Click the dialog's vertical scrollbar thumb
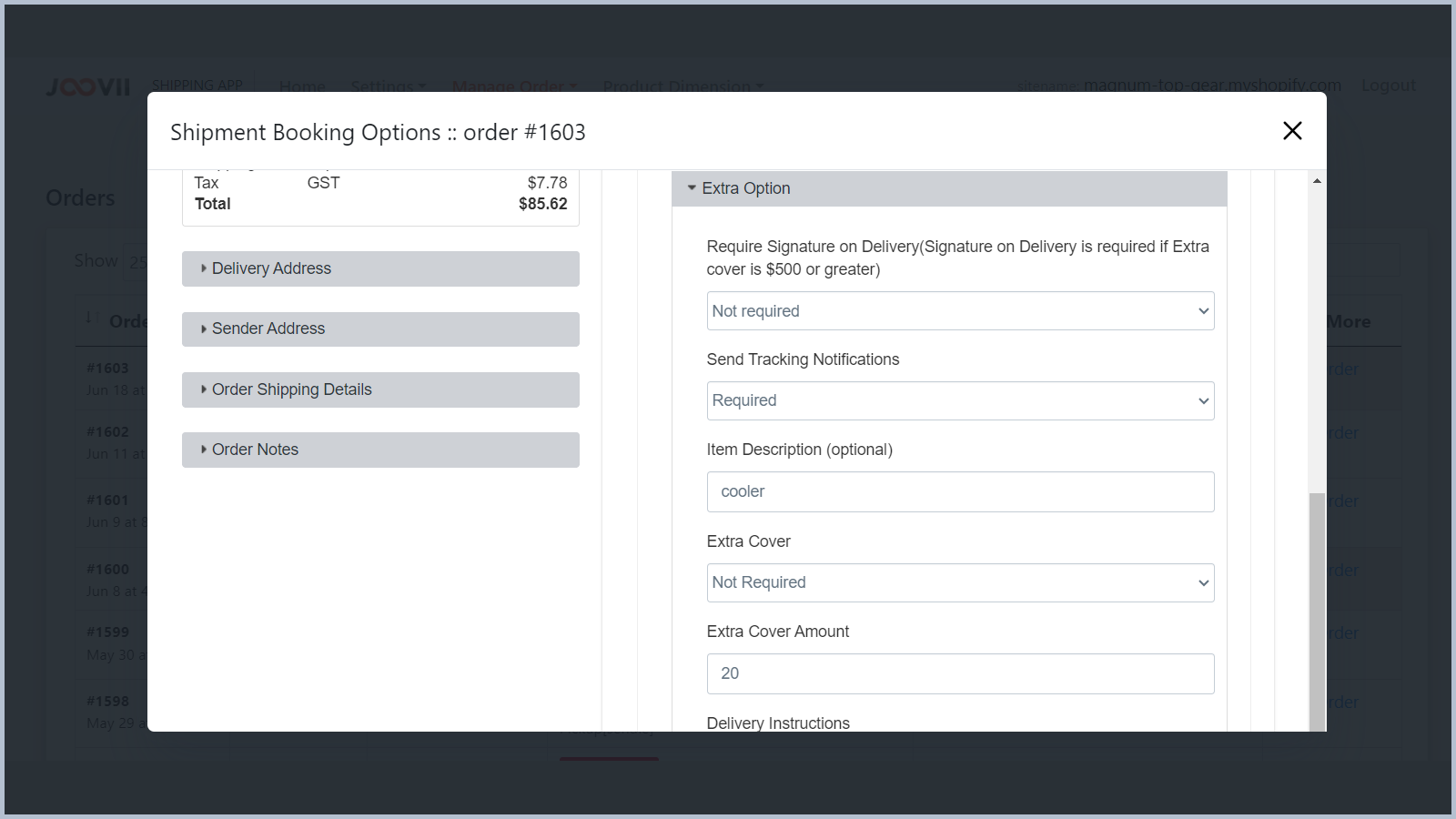This screenshot has width=1456, height=819. click(1317, 610)
